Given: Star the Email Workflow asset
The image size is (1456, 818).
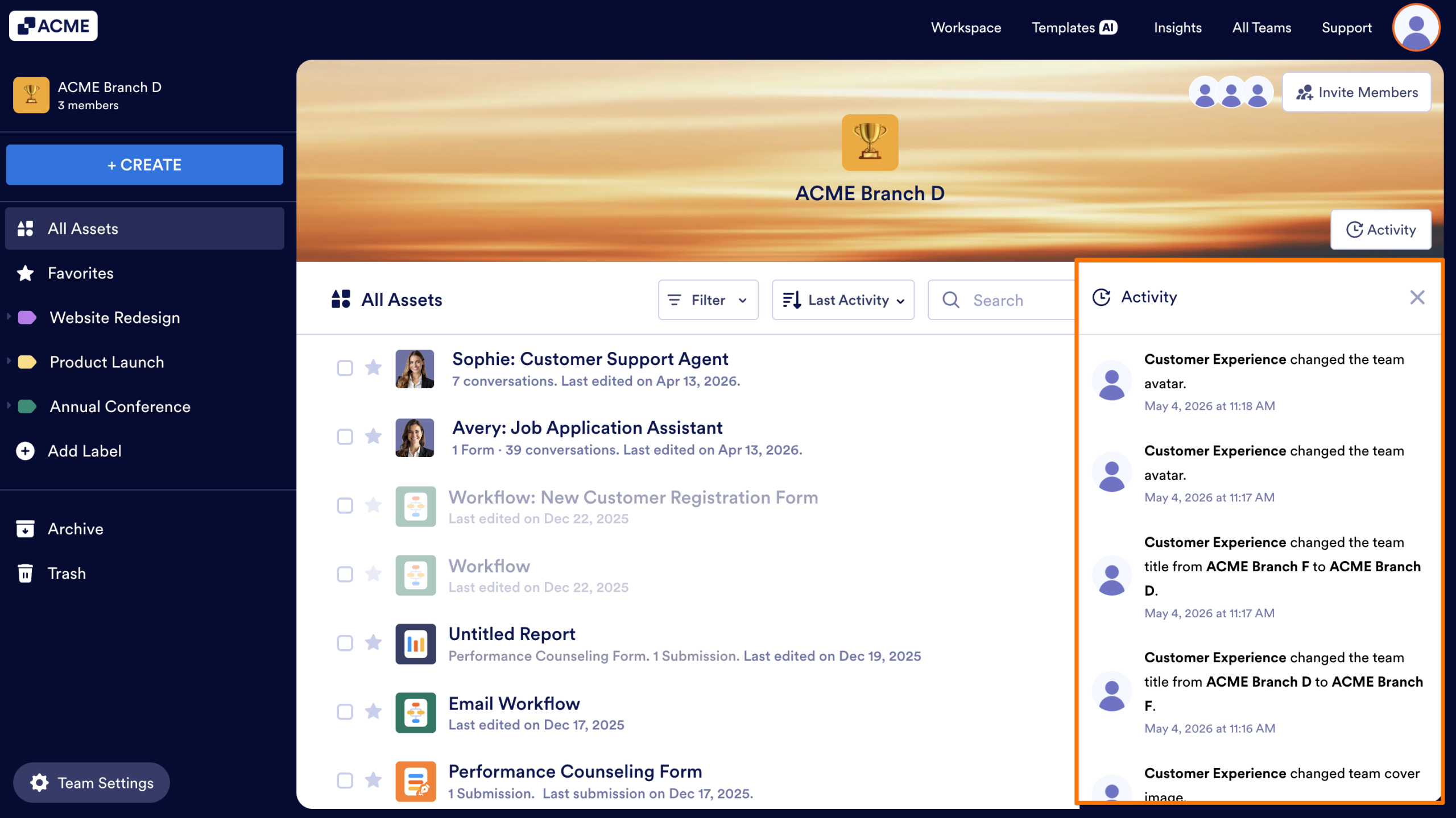Looking at the screenshot, I should (x=373, y=711).
